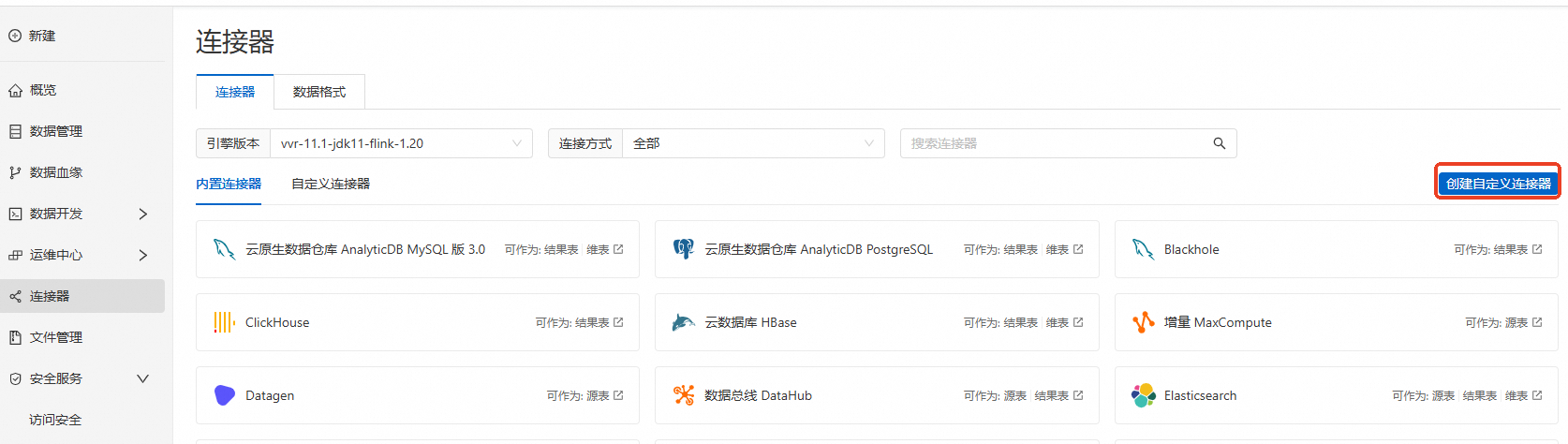Open the 云数据库 HBase connector card
This screenshot has height=444, width=1568.
coord(877,322)
